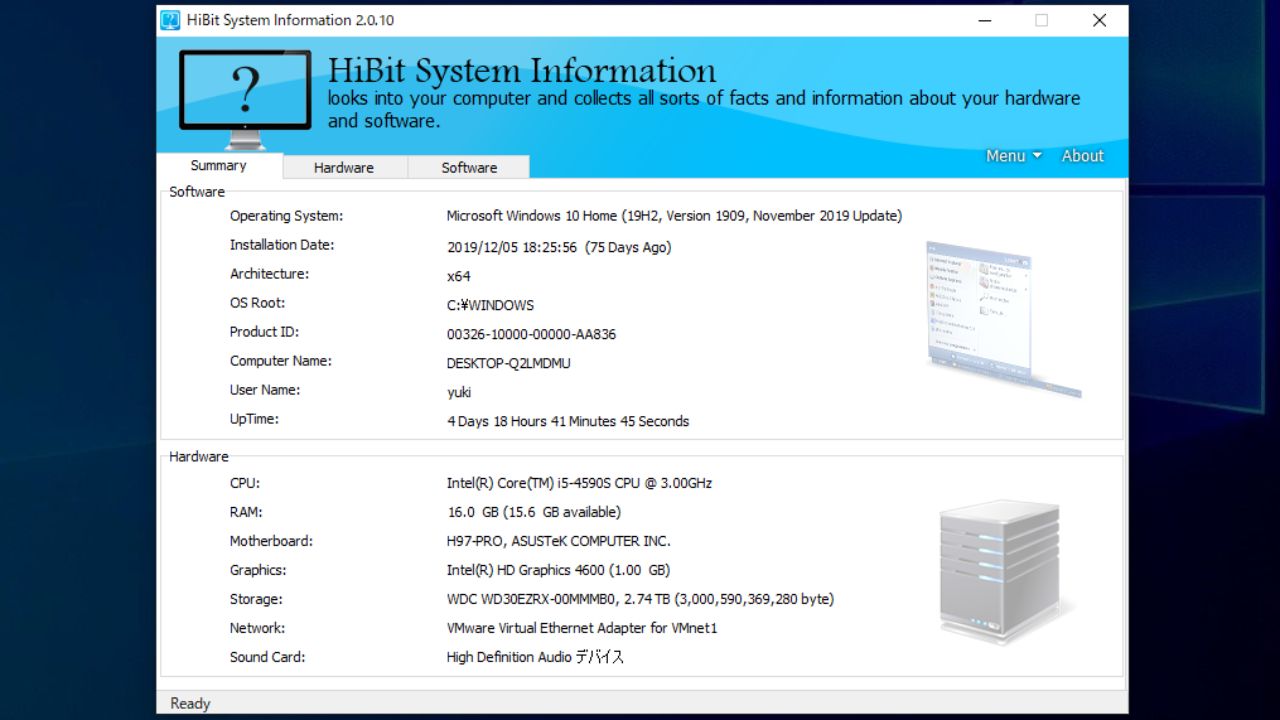Screen dimensions: 1280x720
Task: Open the About link
Action: 1083,156
